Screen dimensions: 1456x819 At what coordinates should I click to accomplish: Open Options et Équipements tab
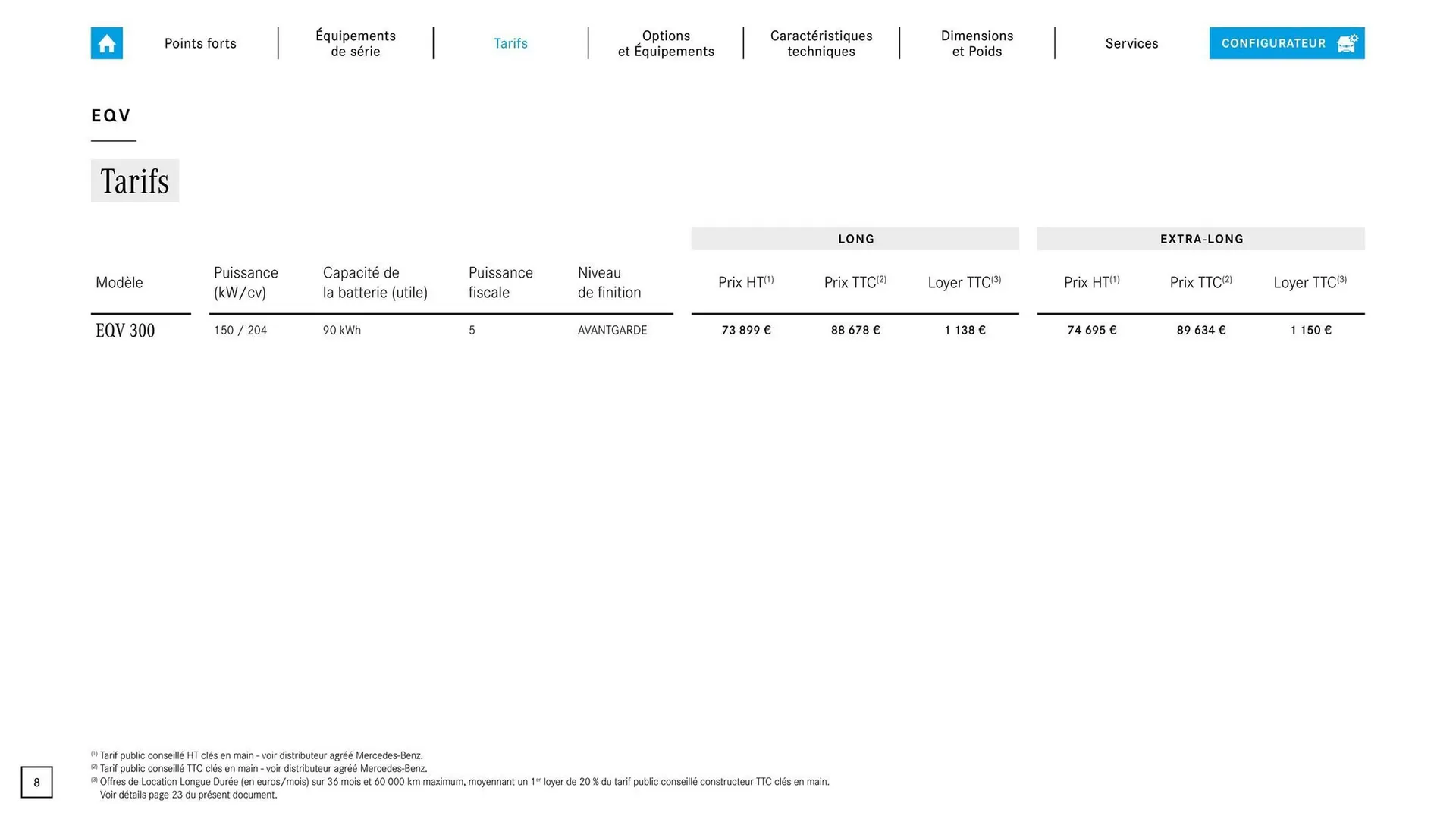(x=666, y=43)
